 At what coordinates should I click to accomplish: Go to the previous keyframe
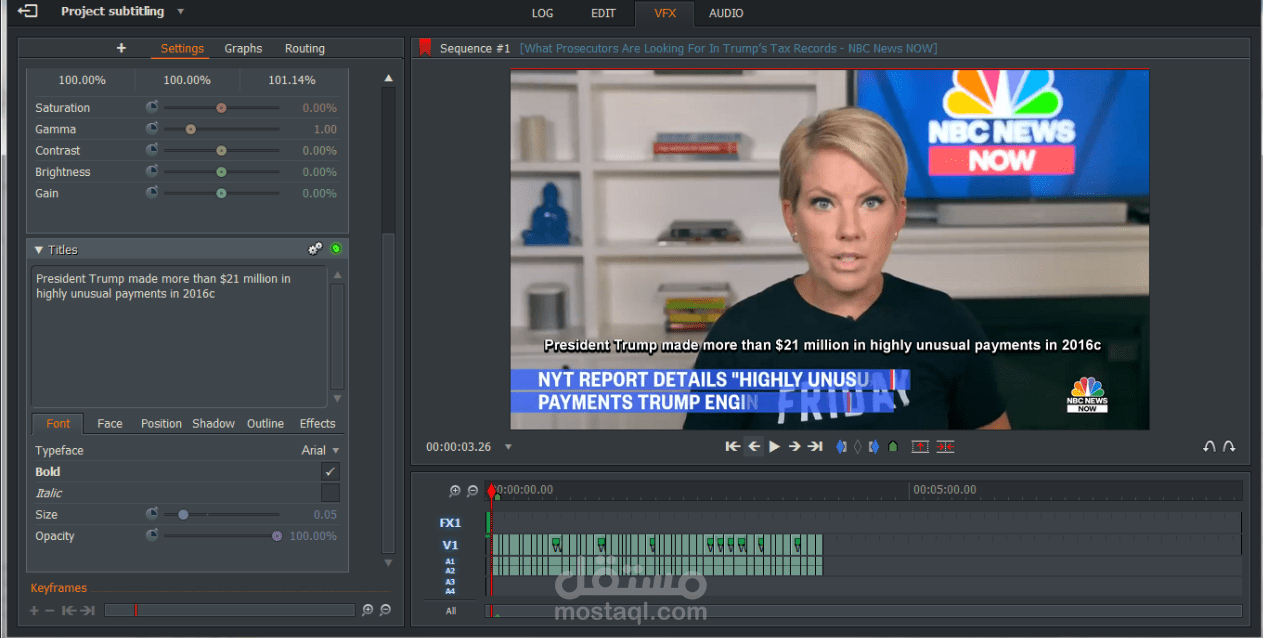click(x=69, y=610)
